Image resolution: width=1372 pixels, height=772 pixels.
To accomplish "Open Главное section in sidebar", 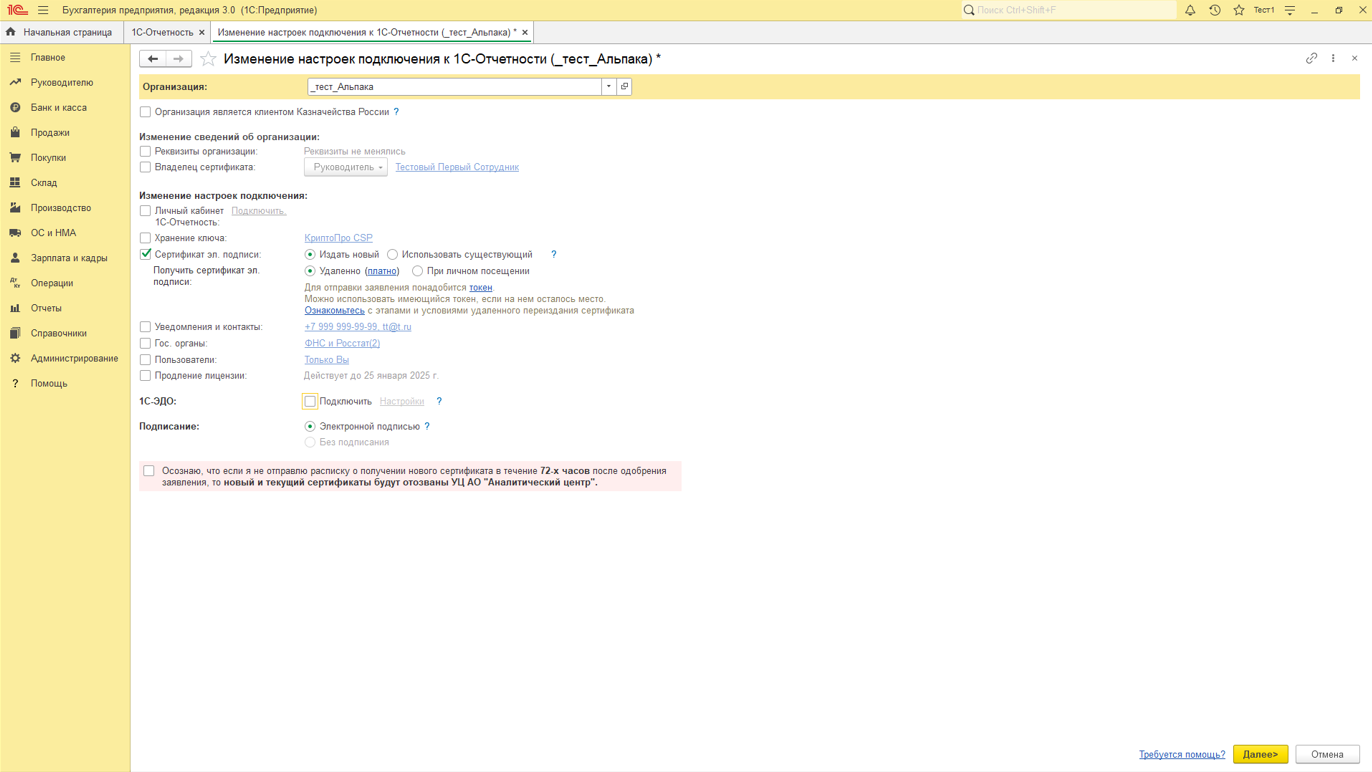I will click(65, 58).
